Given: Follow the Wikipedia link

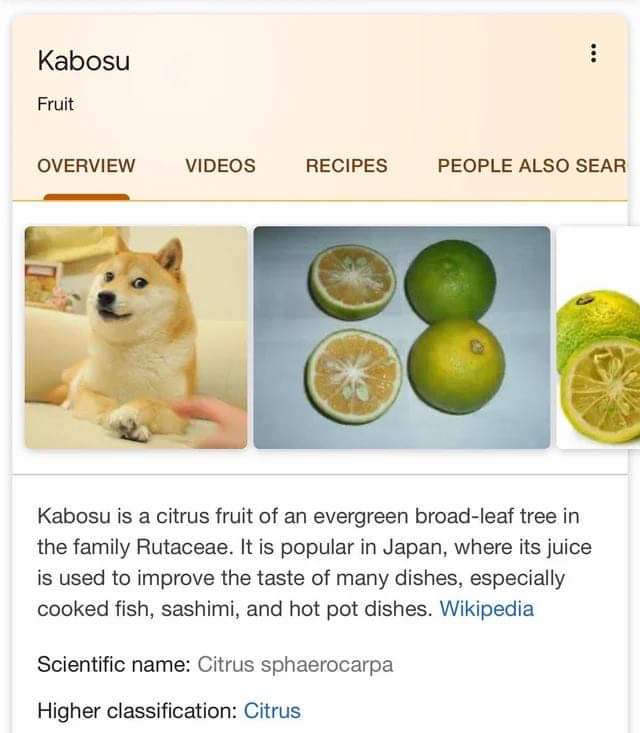Looking at the screenshot, I should 487,609.
